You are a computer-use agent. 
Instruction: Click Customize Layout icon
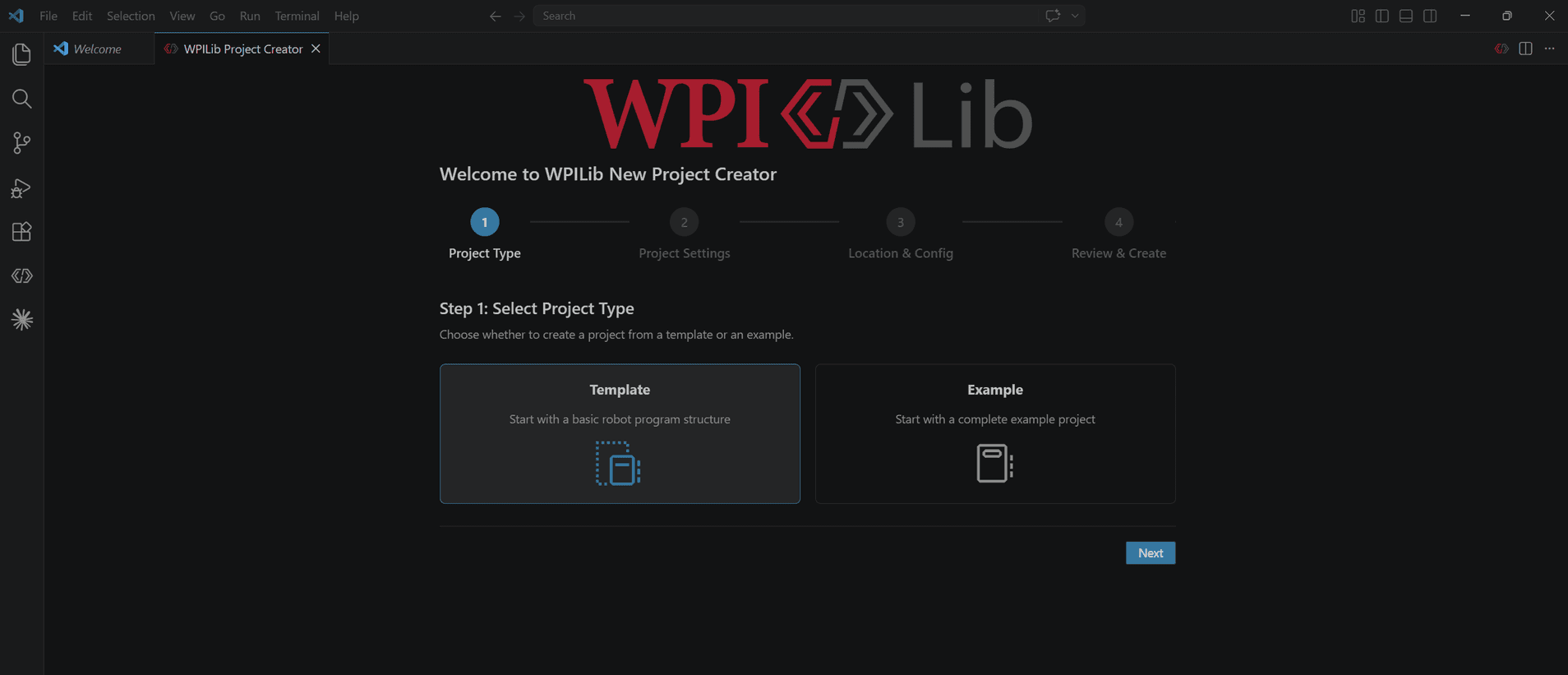pos(1358,16)
